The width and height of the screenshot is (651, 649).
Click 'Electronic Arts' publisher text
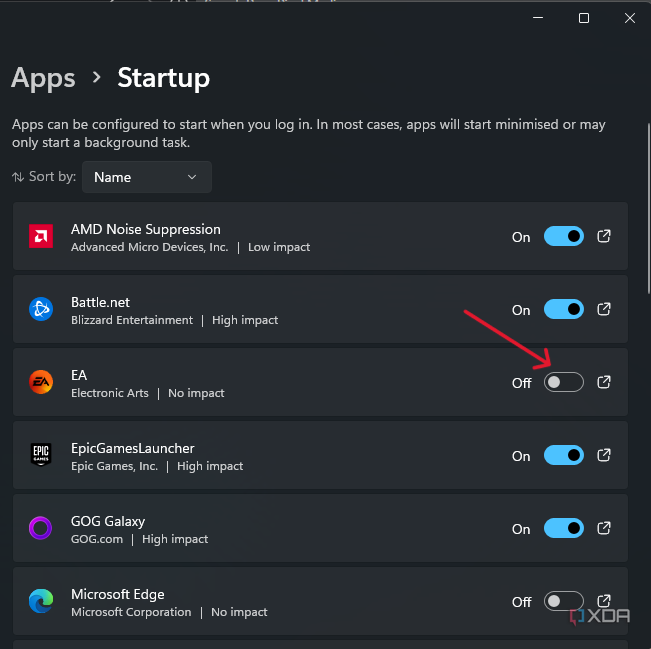tap(110, 393)
